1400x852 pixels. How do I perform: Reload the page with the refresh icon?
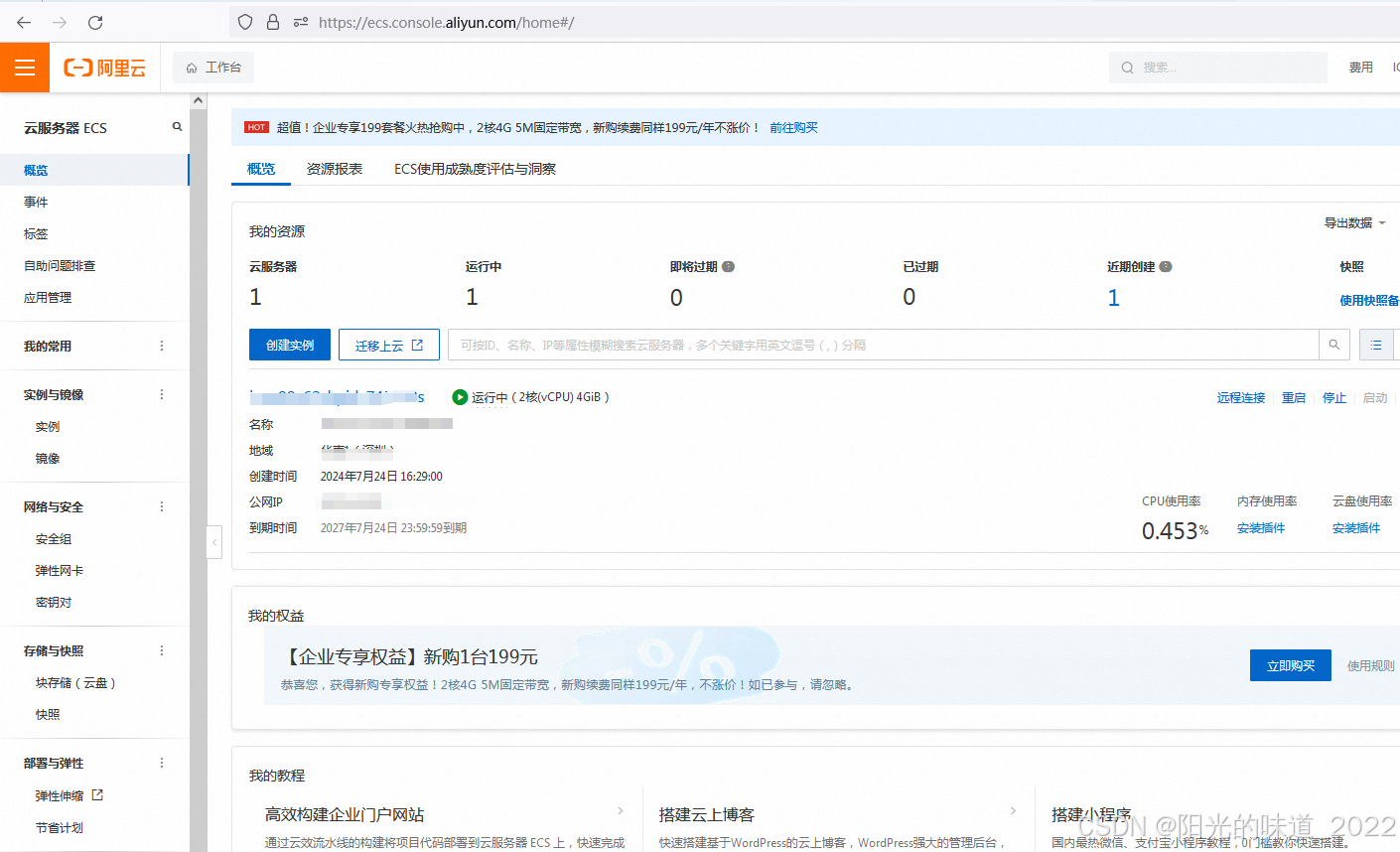95,22
